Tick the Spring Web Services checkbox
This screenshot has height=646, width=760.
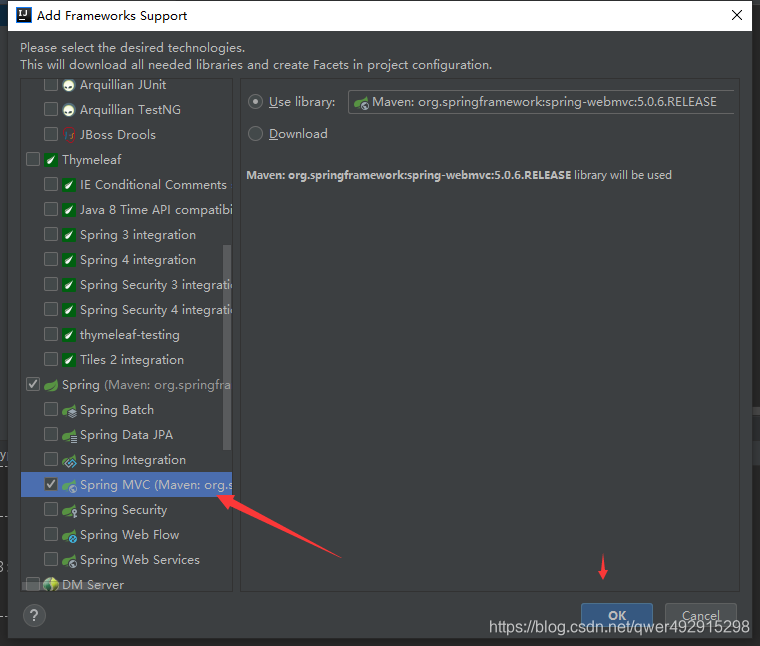(x=51, y=559)
